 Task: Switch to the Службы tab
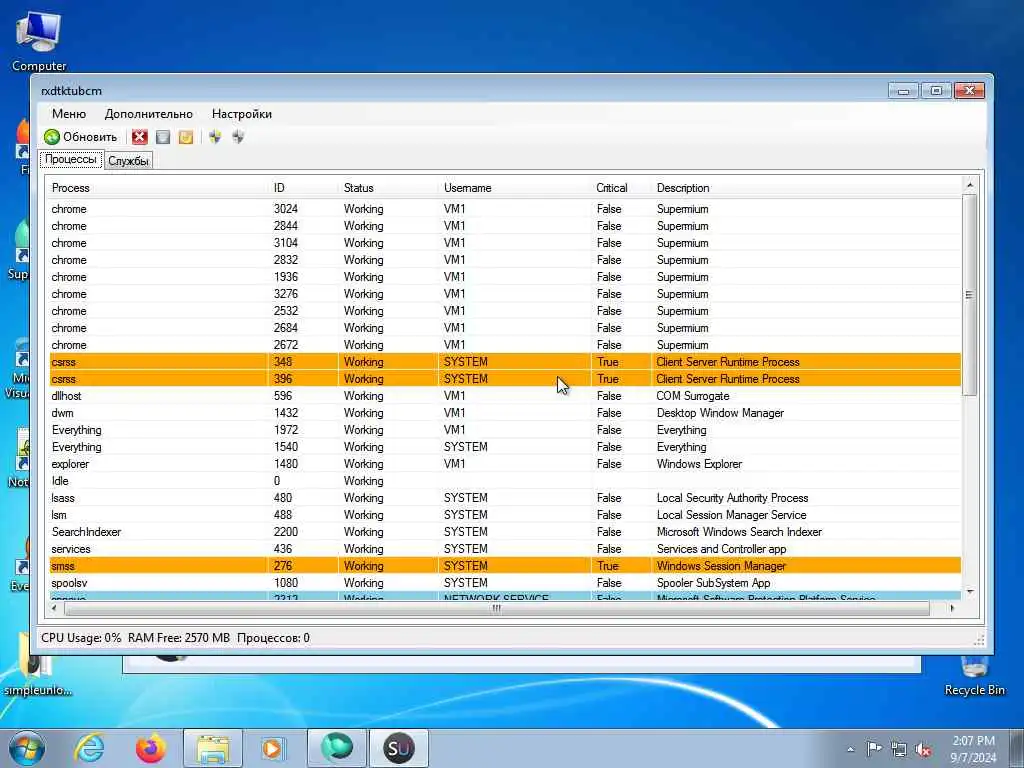coord(128,161)
